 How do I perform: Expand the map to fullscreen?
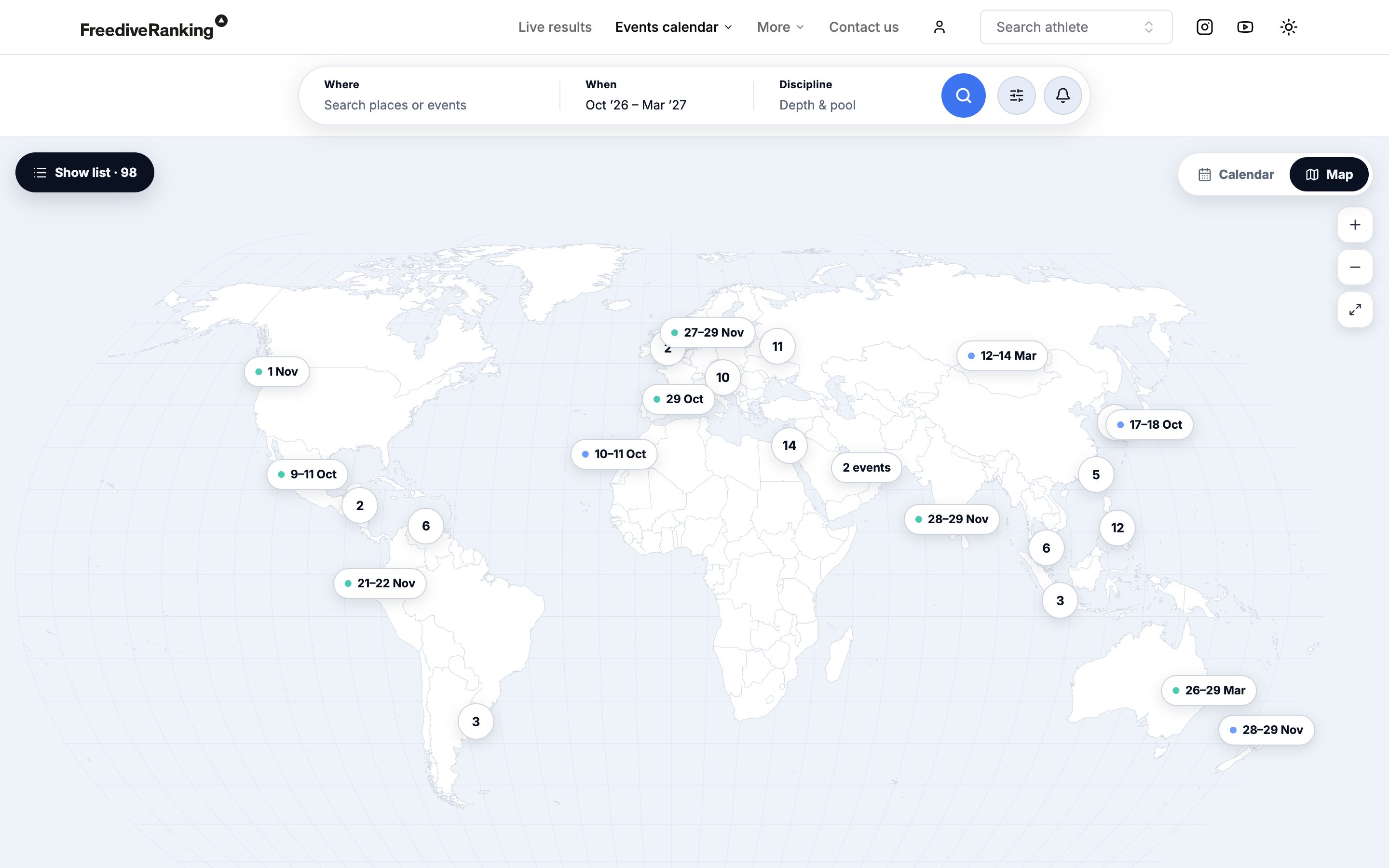(x=1355, y=310)
